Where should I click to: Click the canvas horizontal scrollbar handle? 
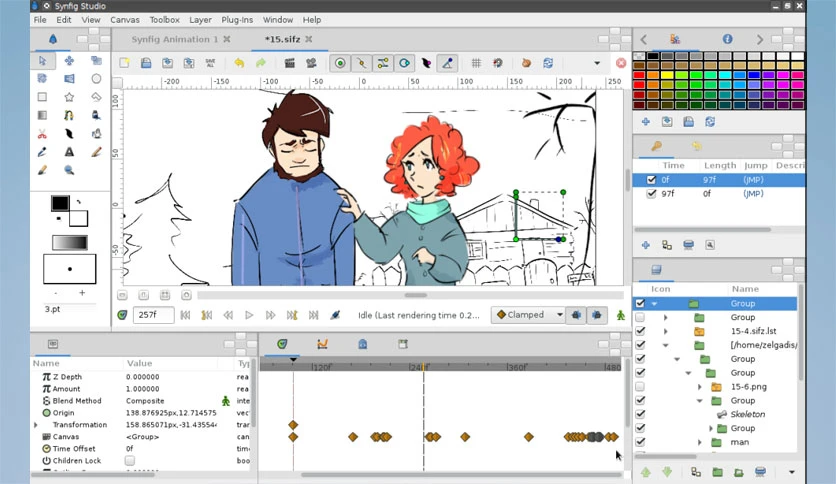click(x=415, y=295)
